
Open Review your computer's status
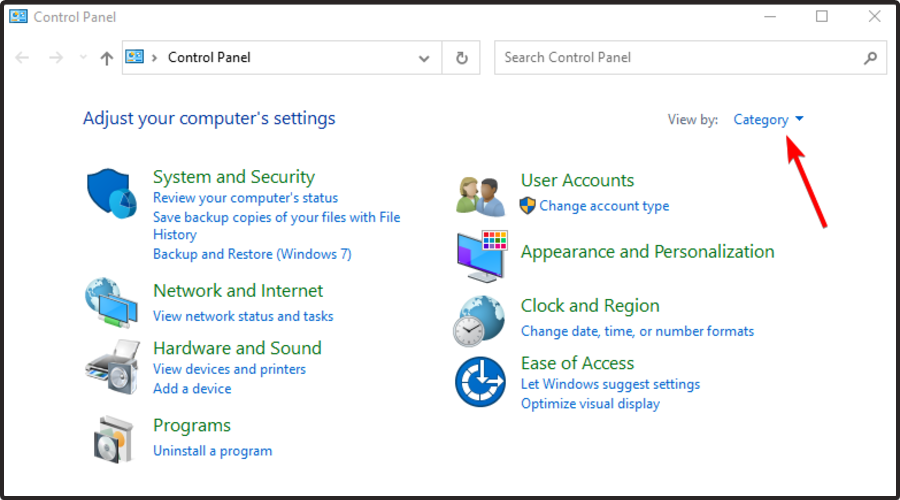point(245,197)
